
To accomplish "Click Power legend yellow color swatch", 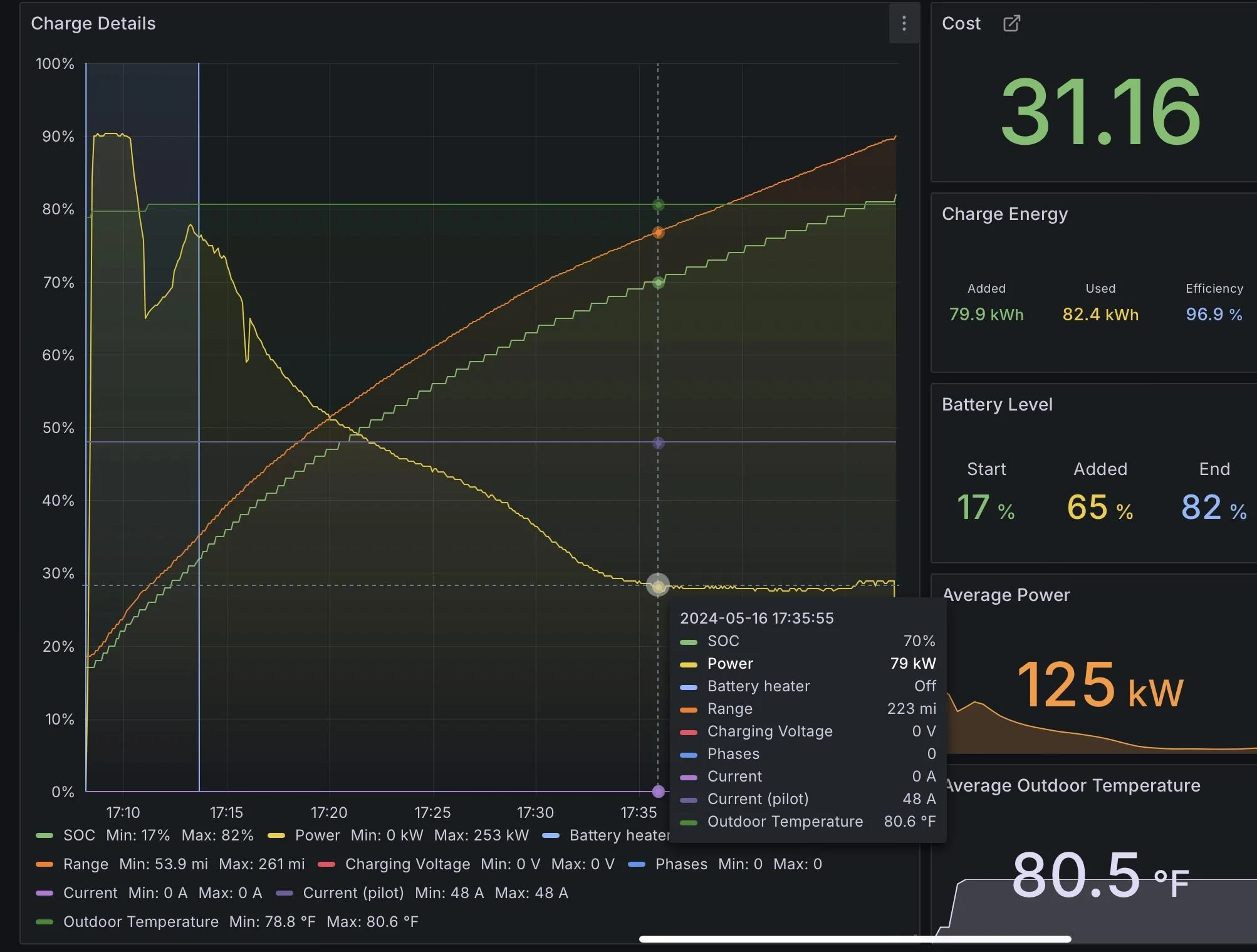I will tap(276, 835).
